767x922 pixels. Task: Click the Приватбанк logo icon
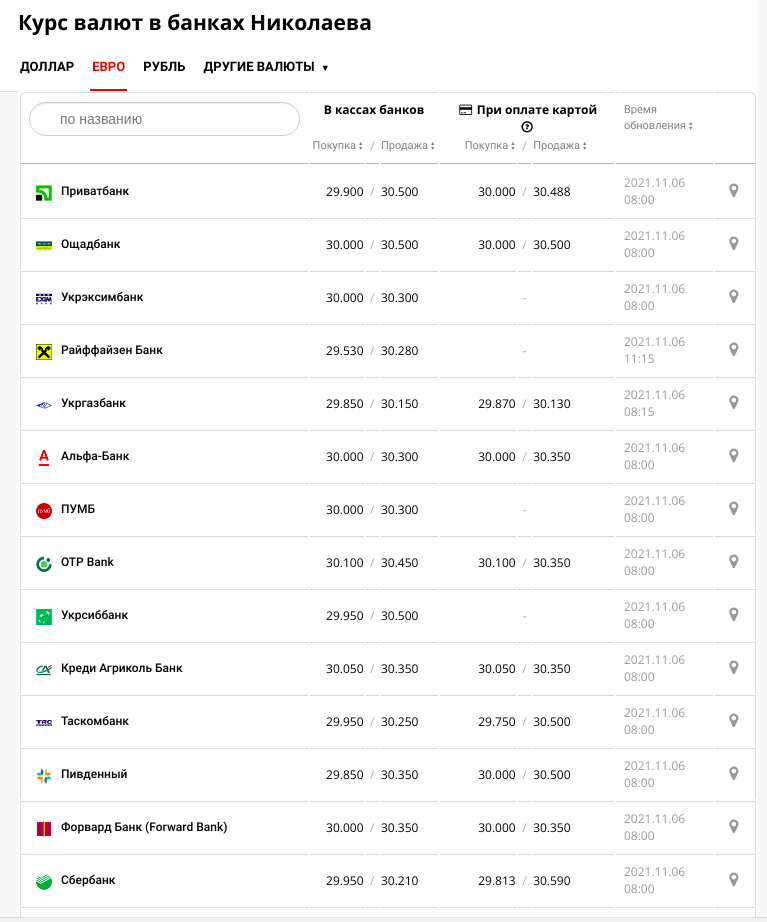point(44,192)
